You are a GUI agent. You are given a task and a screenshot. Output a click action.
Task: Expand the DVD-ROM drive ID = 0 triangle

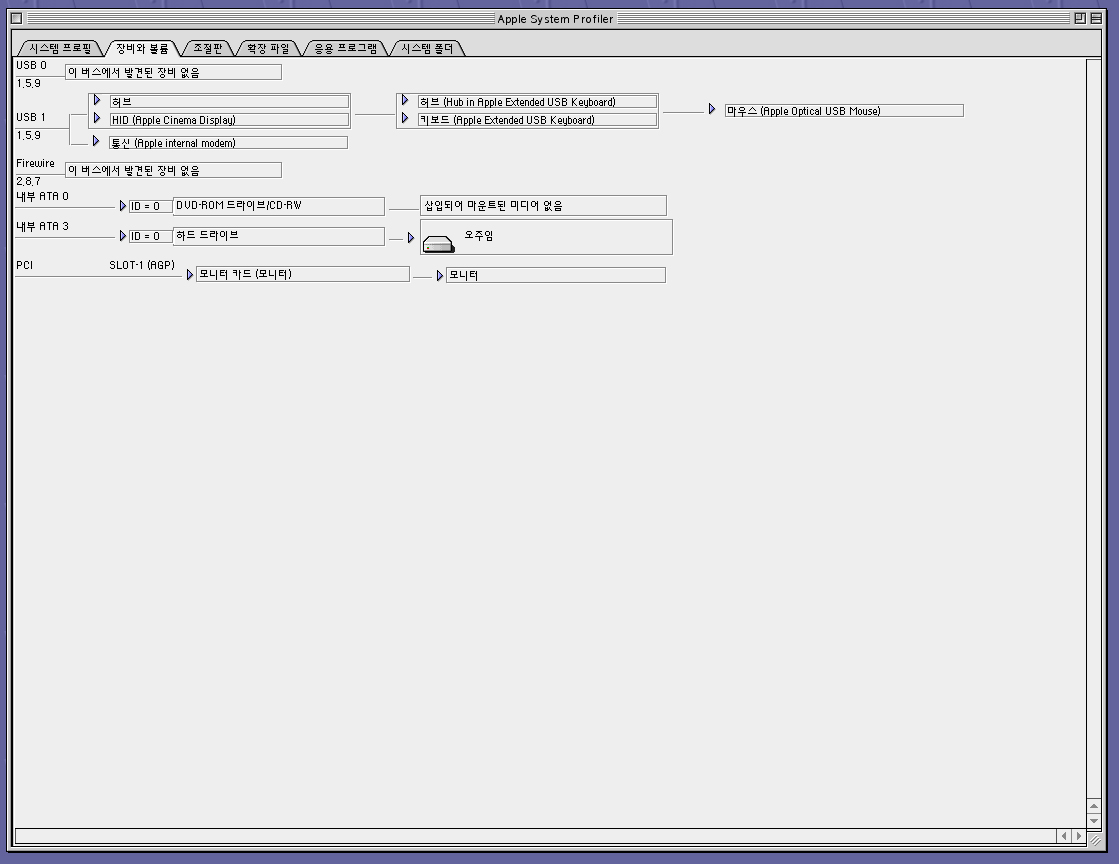click(123, 206)
